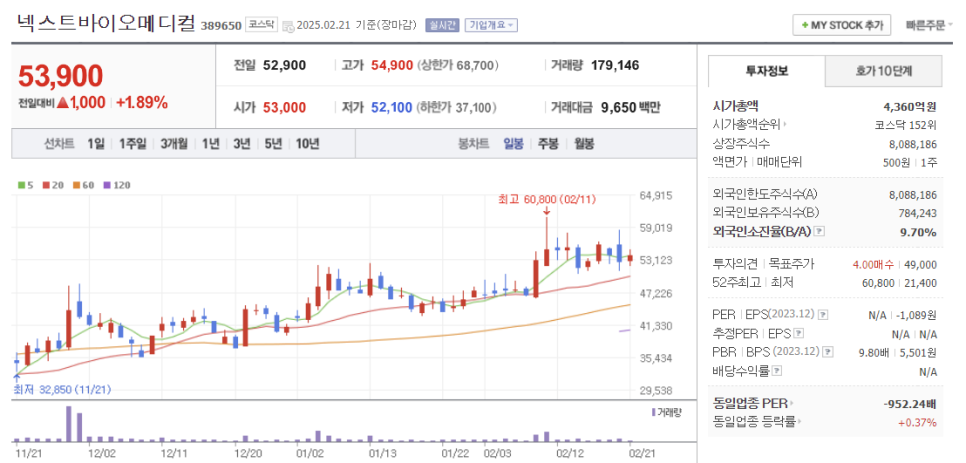Select the 주봉 candle chart option
Image resolution: width=966 pixels, height=463 pixels.
tap(548, 144)
